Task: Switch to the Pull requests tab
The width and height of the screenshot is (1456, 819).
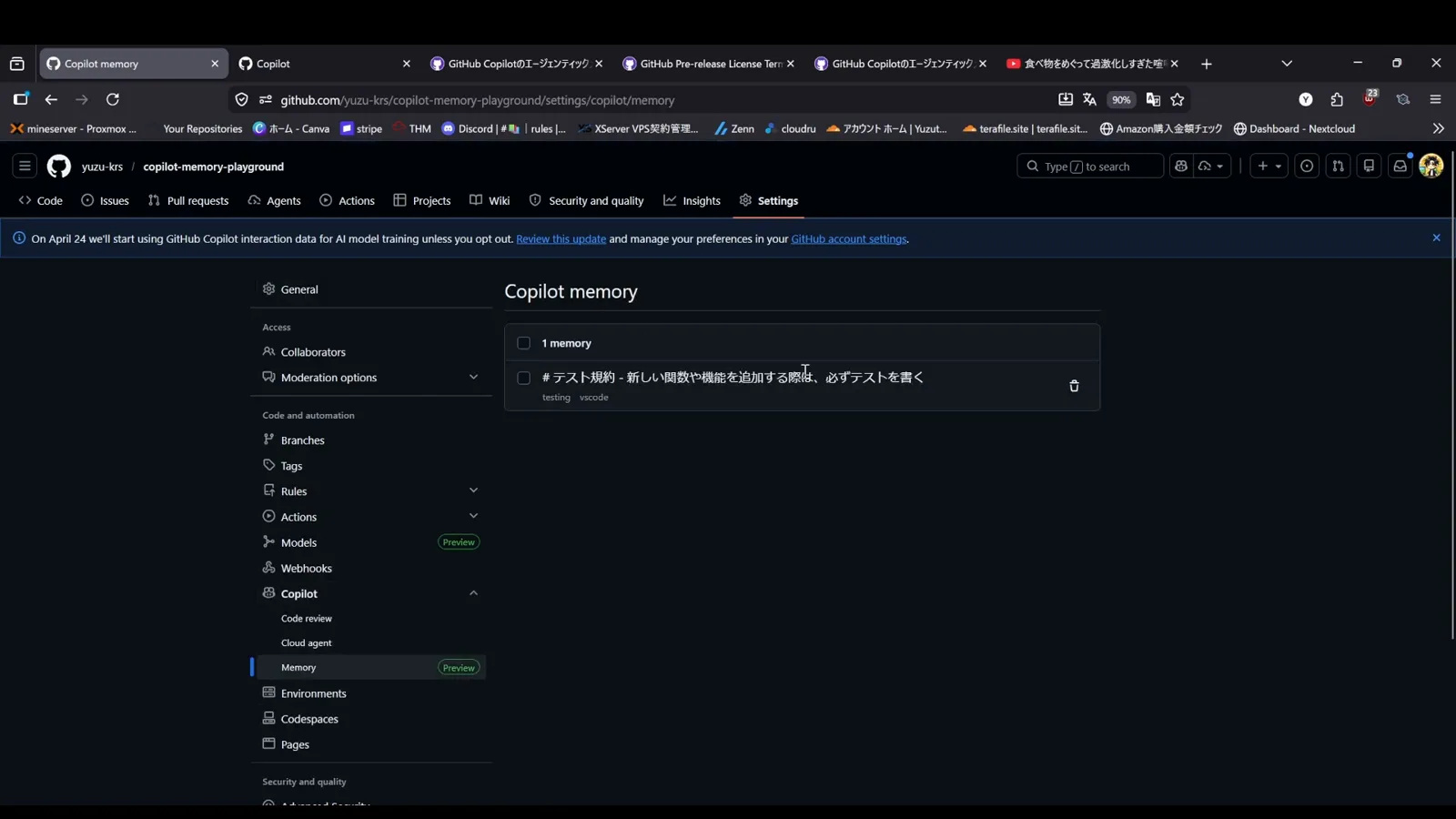Action: click(x=188, y=200)
